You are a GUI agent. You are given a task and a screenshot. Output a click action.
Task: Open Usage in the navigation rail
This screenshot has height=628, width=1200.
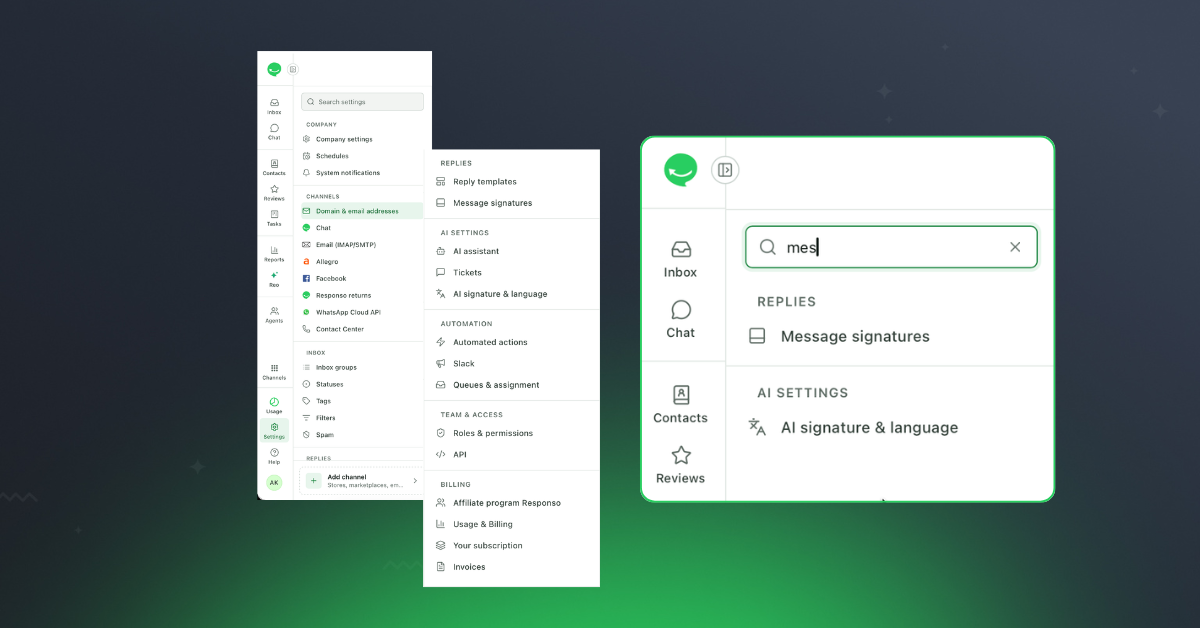coord(274,405)
